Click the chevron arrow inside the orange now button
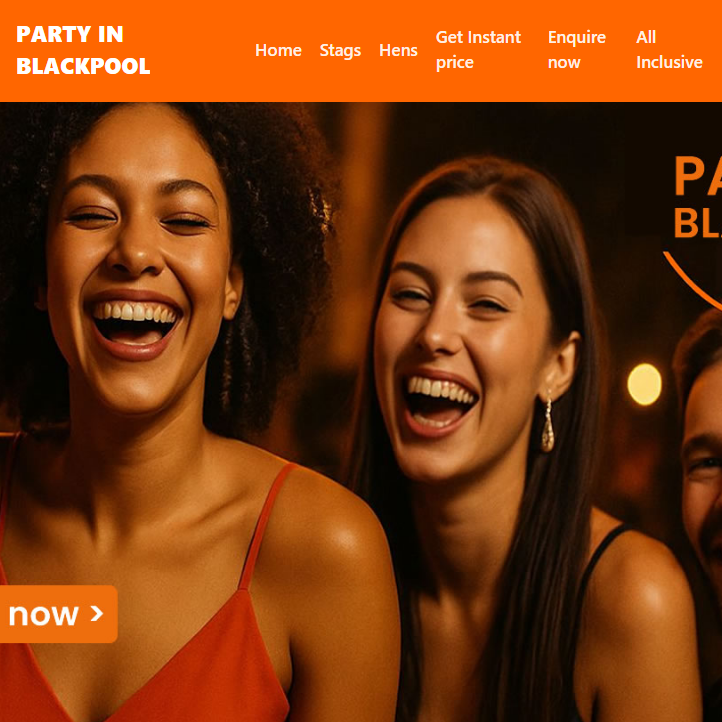Viewport: 722px width, 722px height. pos(97,613)
